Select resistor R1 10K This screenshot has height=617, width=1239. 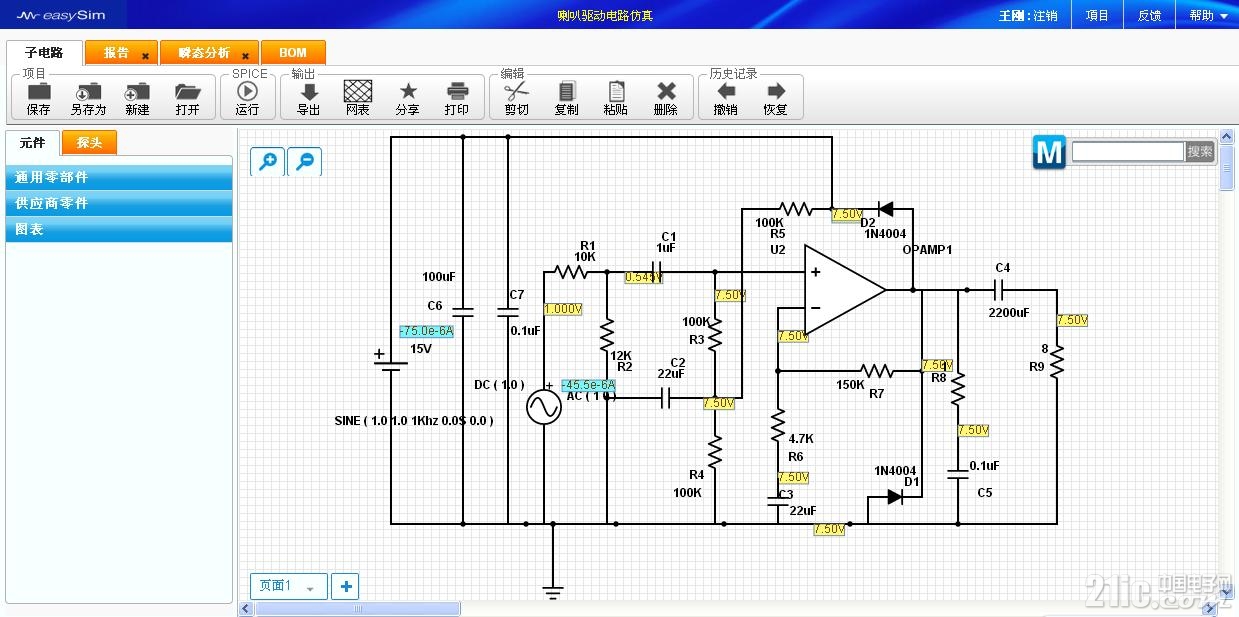coord(571,271)
